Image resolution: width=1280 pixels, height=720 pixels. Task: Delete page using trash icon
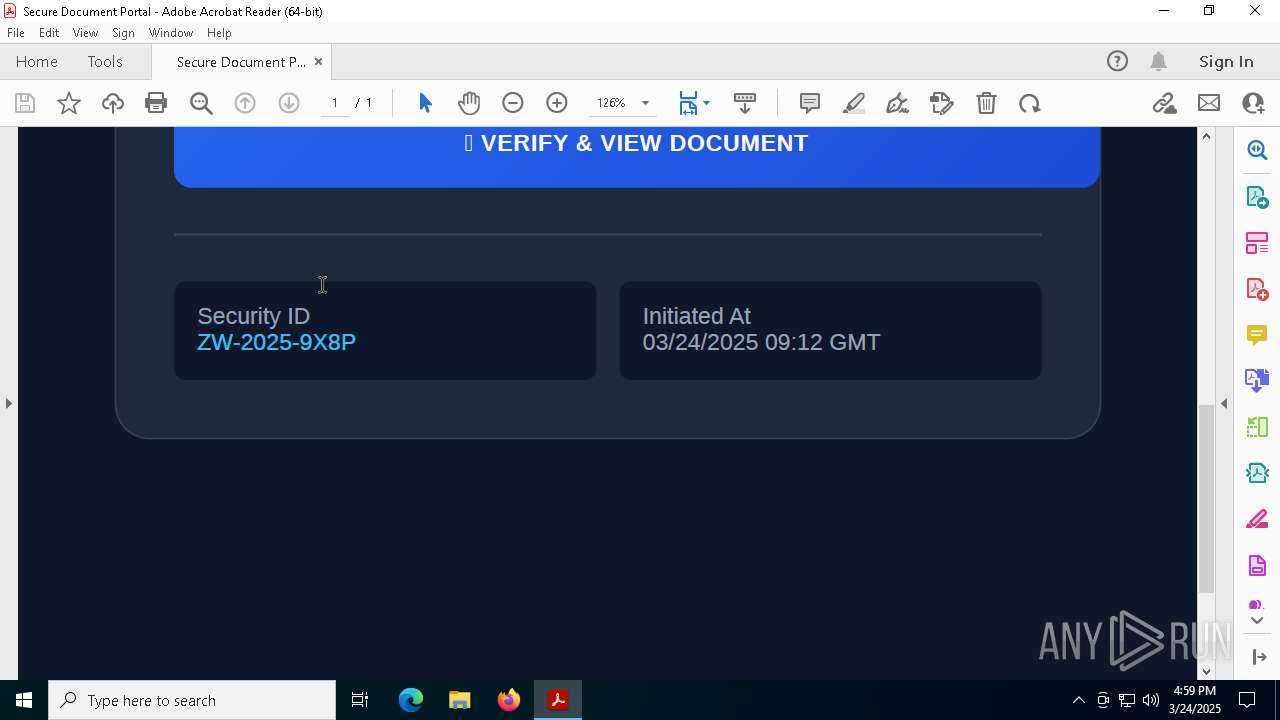click(986, 103)
